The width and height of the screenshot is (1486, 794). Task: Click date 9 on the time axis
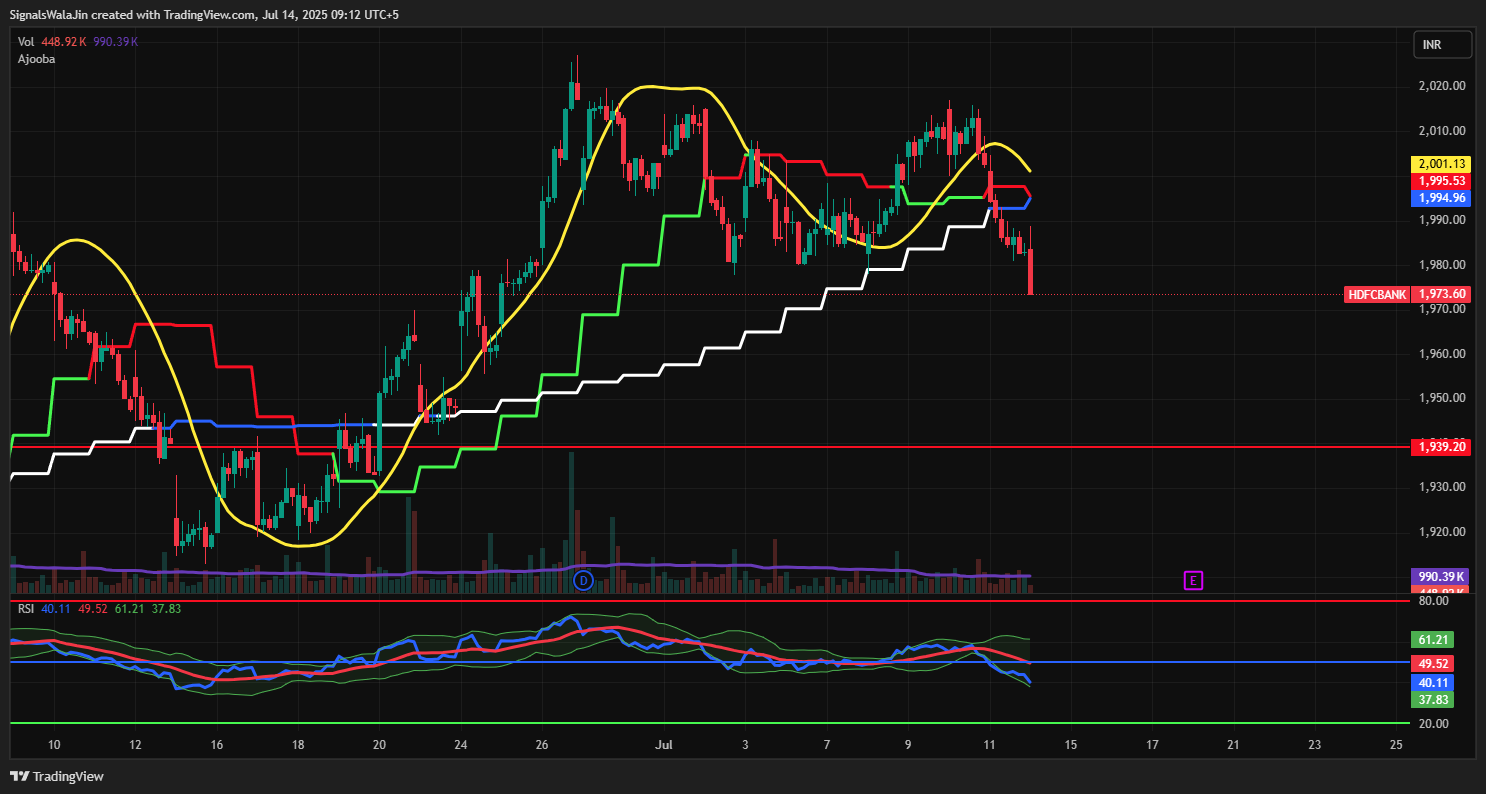[908, 745]
